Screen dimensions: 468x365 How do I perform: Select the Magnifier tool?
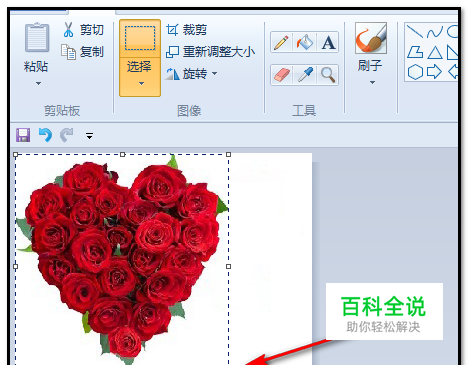pyautogui.click(x=328, y=75)
